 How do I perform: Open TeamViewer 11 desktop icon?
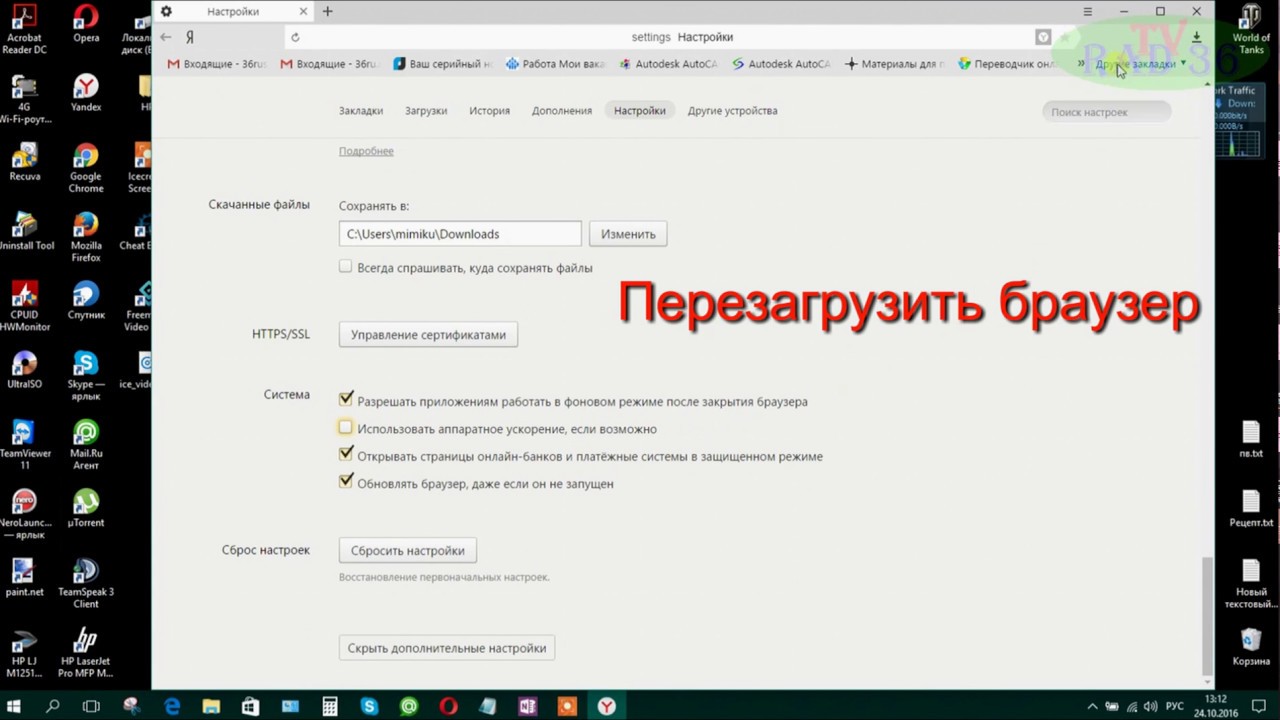(23, 444)
